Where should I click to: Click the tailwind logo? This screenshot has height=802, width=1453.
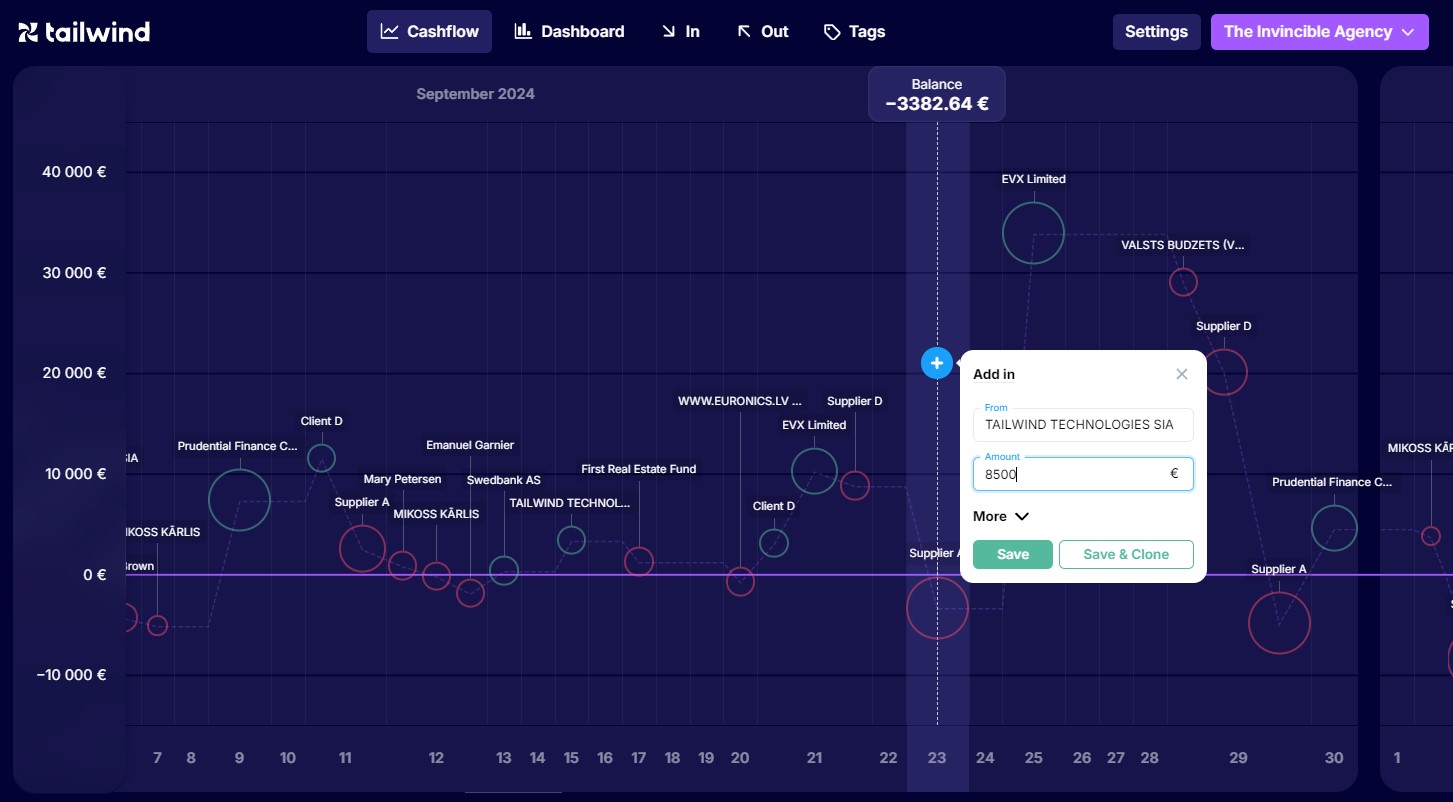click(84, 32)
